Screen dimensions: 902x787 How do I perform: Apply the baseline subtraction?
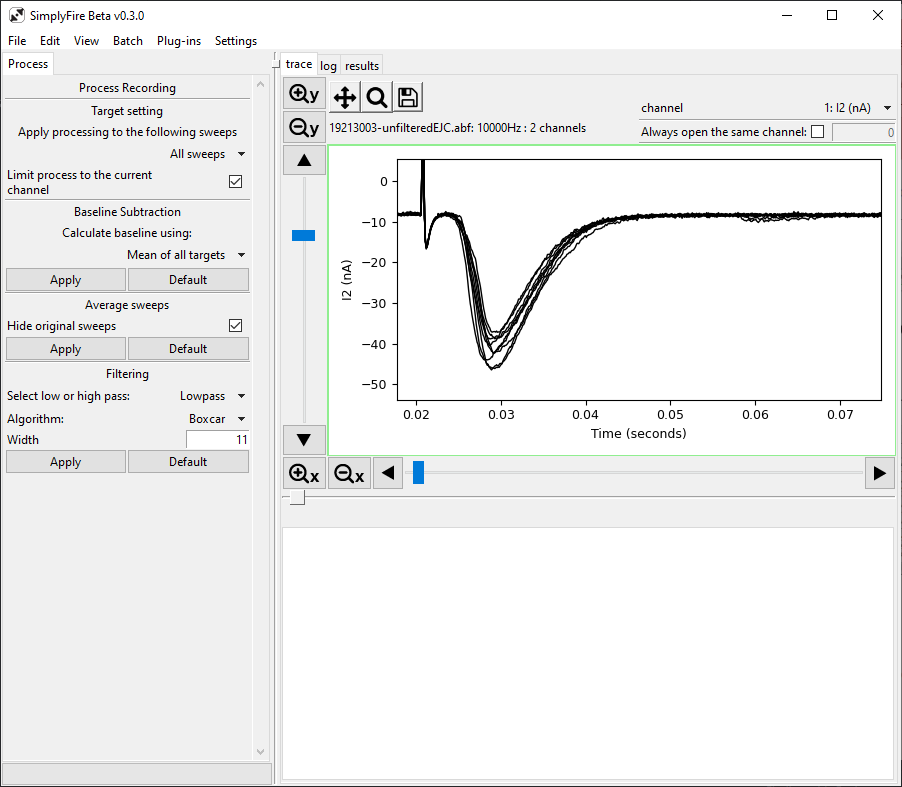(66, 280)
